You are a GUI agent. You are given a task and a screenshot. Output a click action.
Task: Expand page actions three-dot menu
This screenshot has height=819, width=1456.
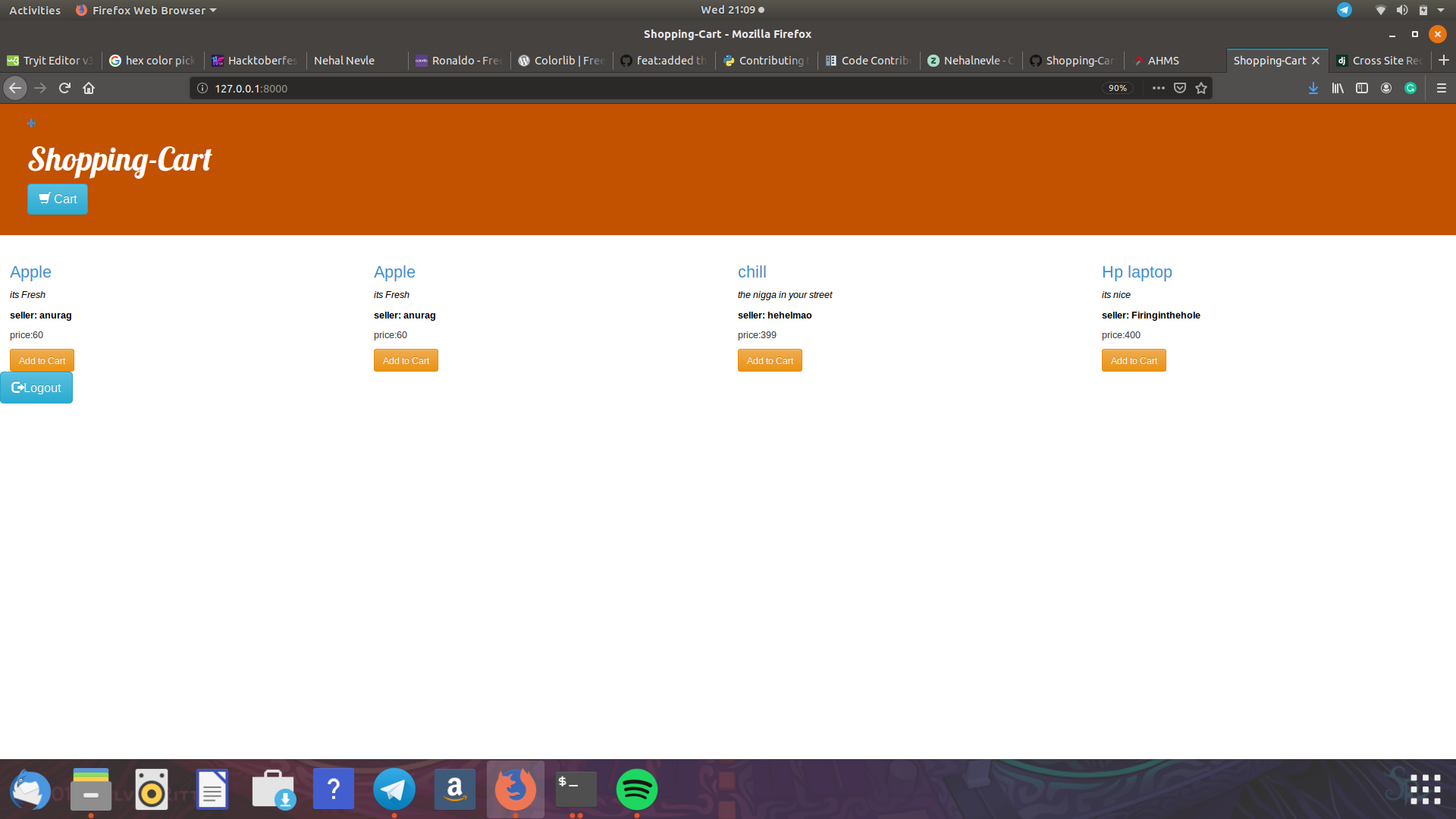tap(1158, 88)
